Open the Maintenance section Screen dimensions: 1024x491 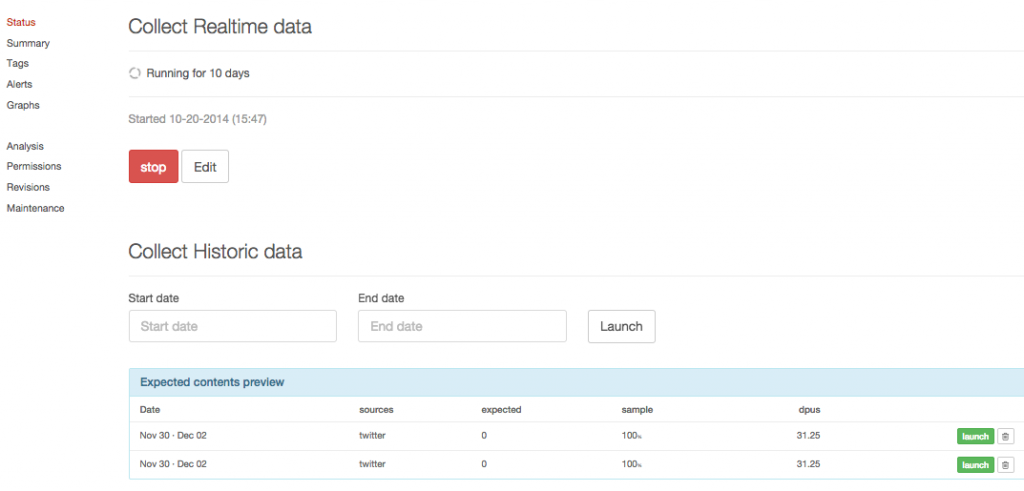click(35, 208)
